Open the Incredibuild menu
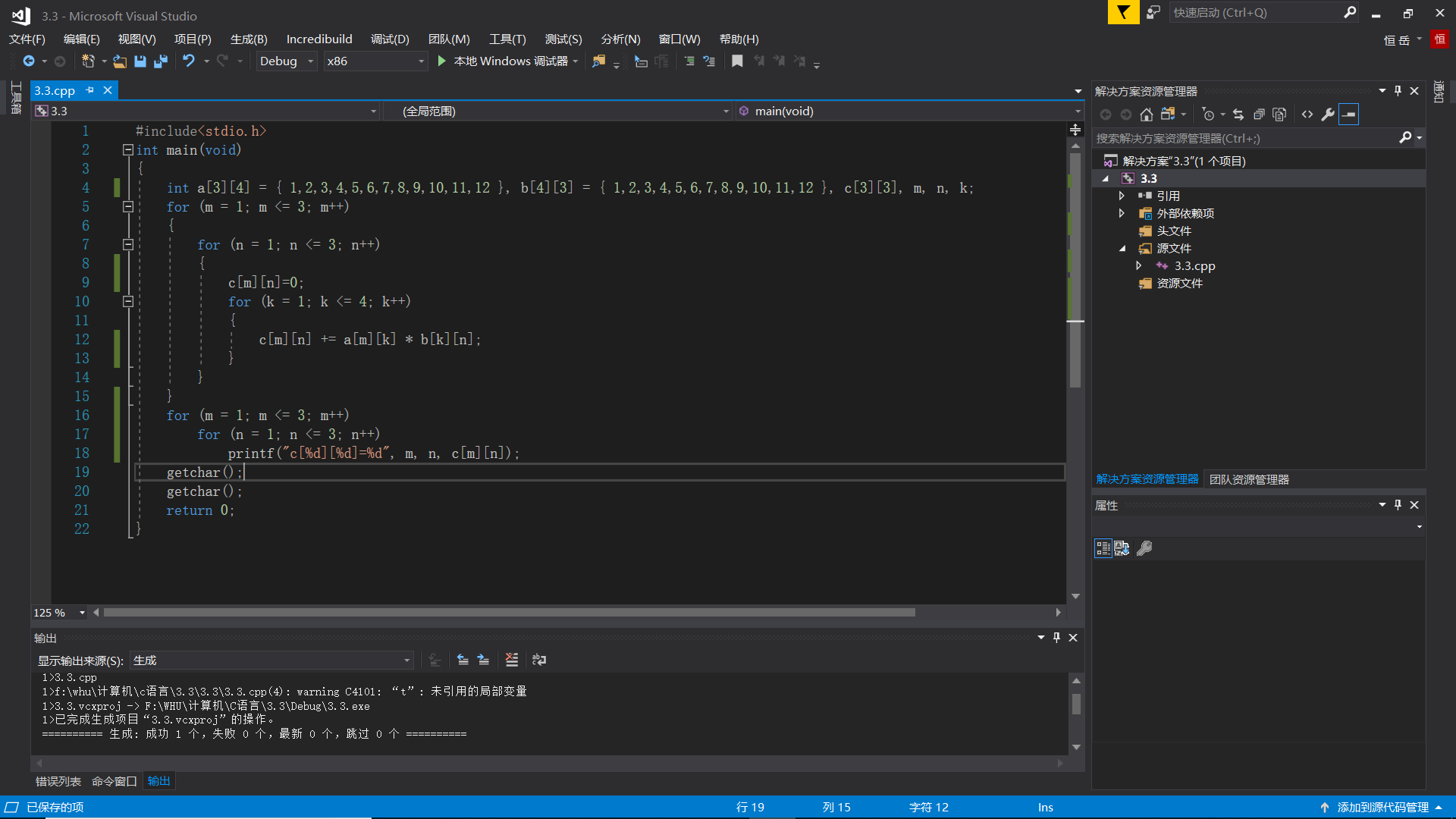This screenshot has height=819, width=1456. (x=319, y=39)
